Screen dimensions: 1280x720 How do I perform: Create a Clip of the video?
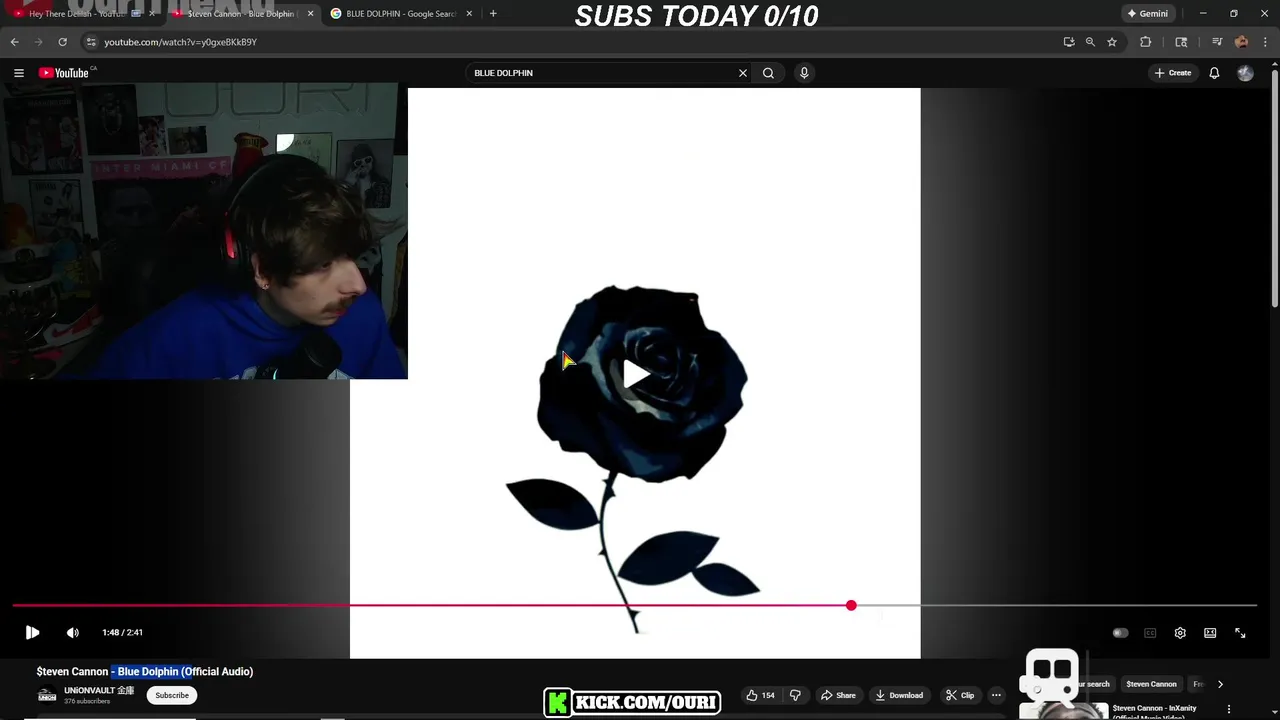pyautogui.click(x=960, y=695)
